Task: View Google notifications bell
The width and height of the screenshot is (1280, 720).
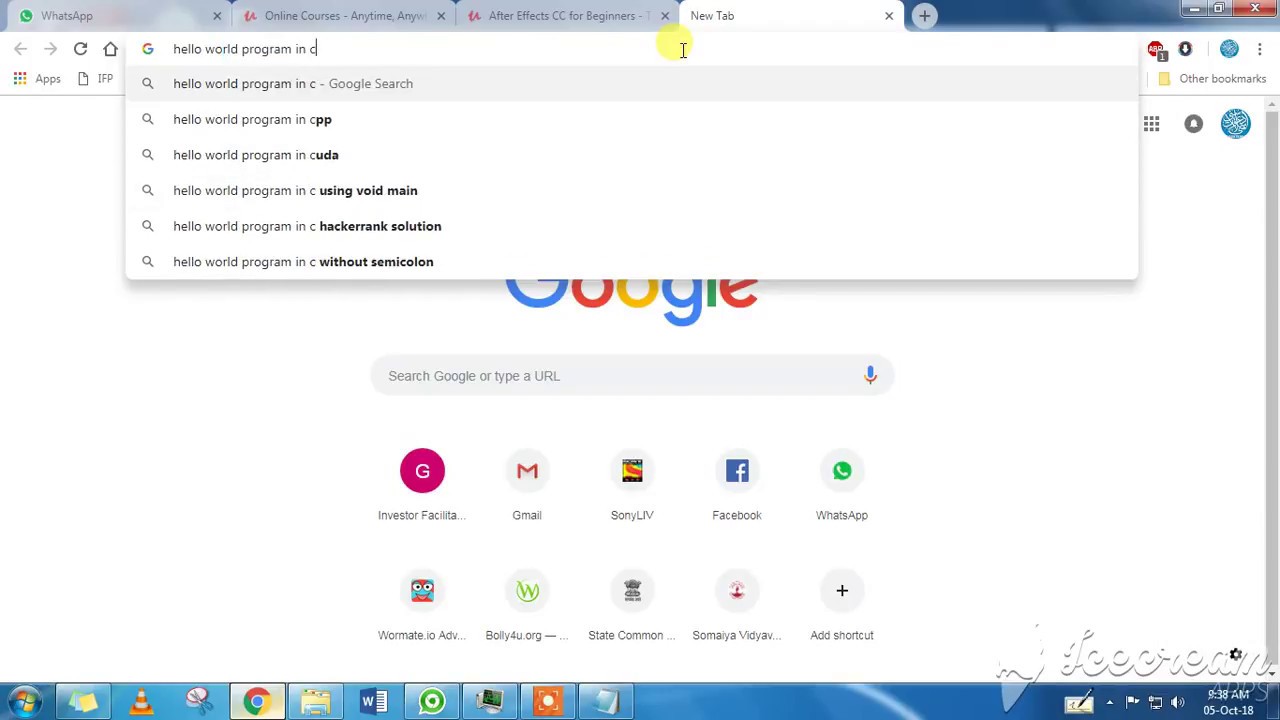Action: point(1194,124)
